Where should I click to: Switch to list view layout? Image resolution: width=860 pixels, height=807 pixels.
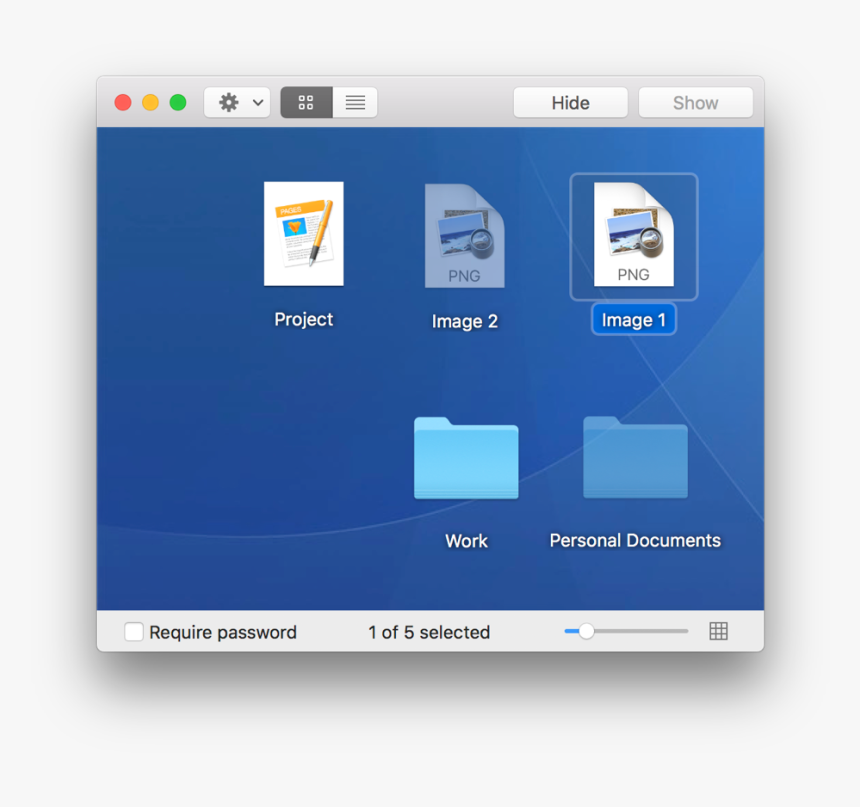[355, 102]
